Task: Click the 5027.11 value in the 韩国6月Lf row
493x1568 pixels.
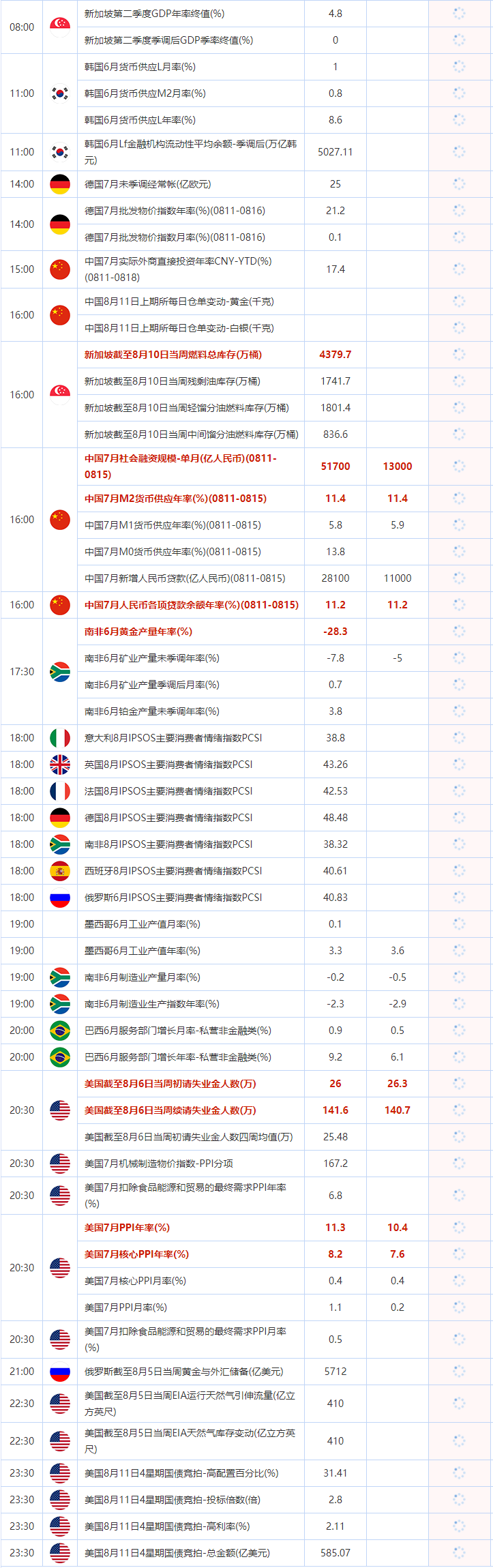Action: pos(335,152)
